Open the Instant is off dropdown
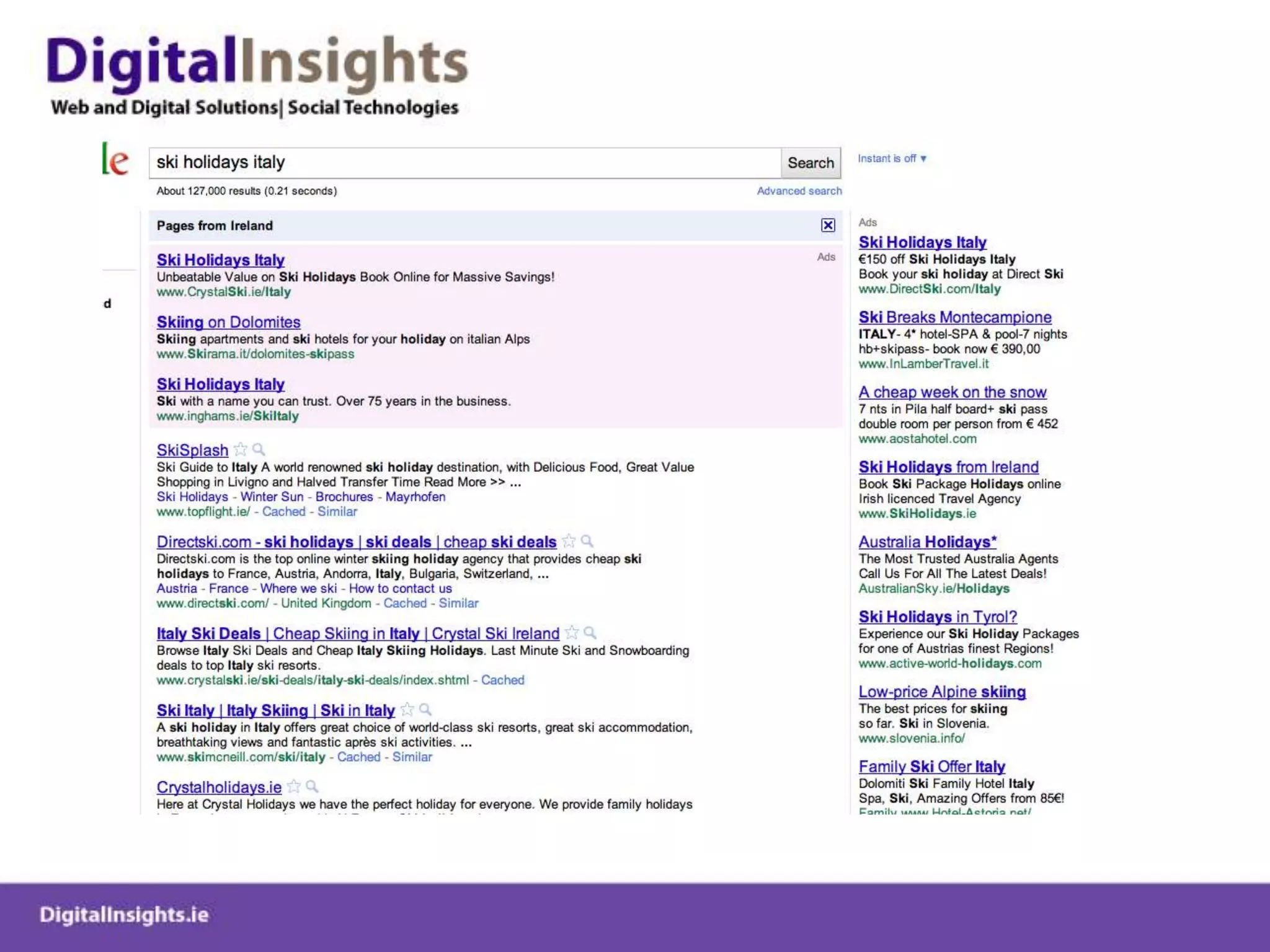The width and height of the screenshot is (1270, 952). 892,159
